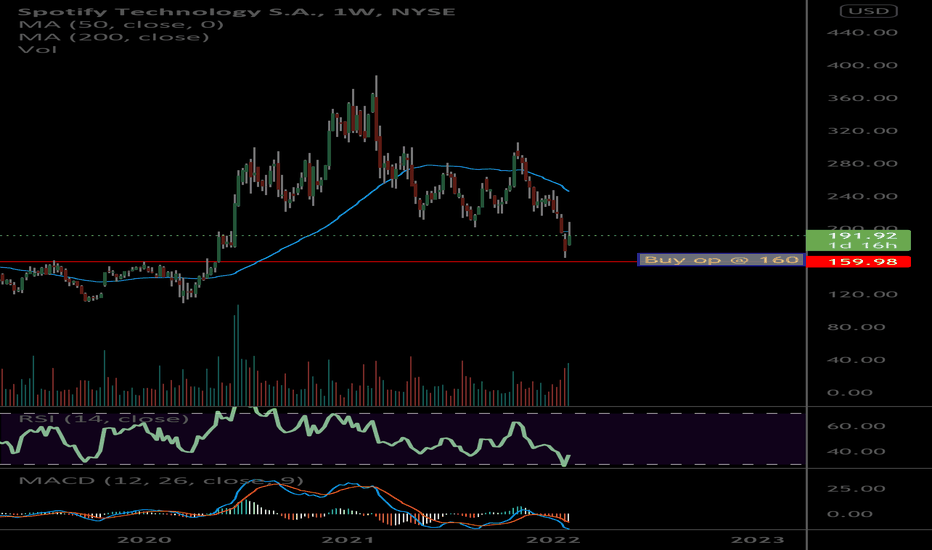Click the 120.00 price scale value

[x=862, y=294]
